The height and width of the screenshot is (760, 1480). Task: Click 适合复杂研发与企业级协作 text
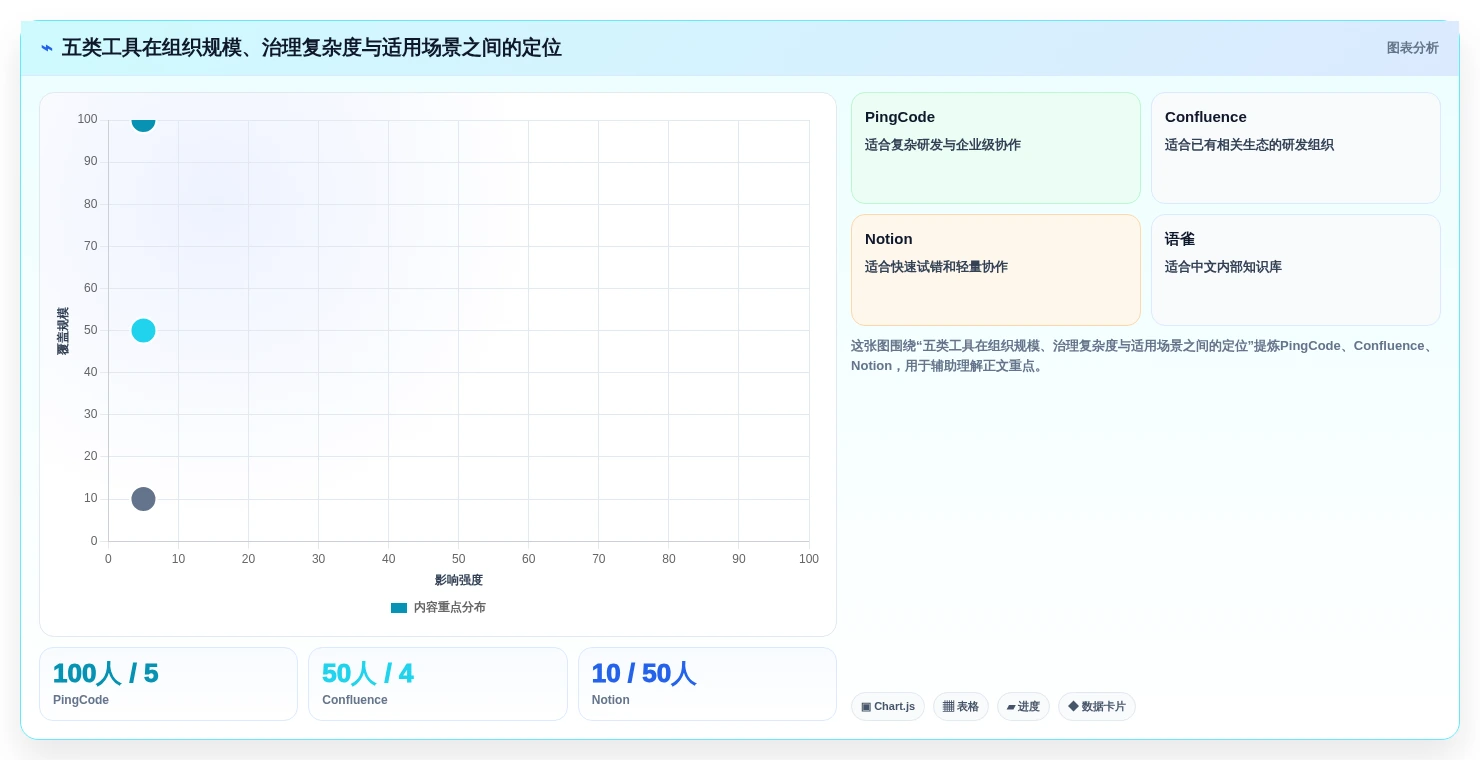click(943, 145)
